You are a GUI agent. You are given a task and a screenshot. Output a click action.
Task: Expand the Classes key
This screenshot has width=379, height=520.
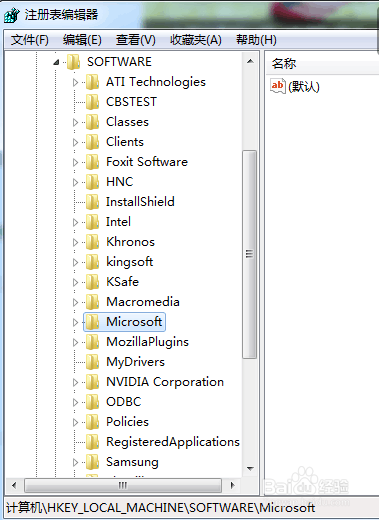click(x=75, y=122)
